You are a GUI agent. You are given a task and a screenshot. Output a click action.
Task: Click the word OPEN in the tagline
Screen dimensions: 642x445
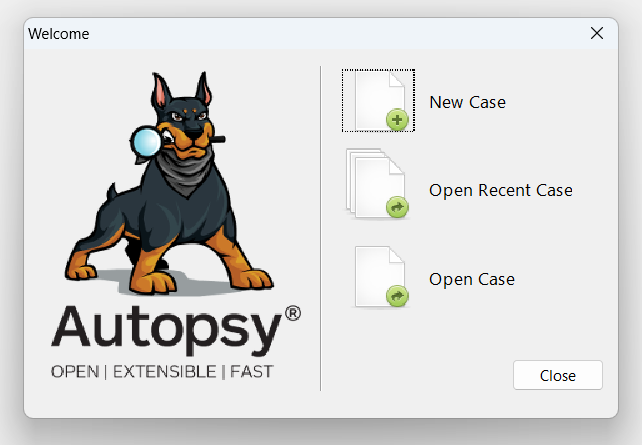[74, 372]
